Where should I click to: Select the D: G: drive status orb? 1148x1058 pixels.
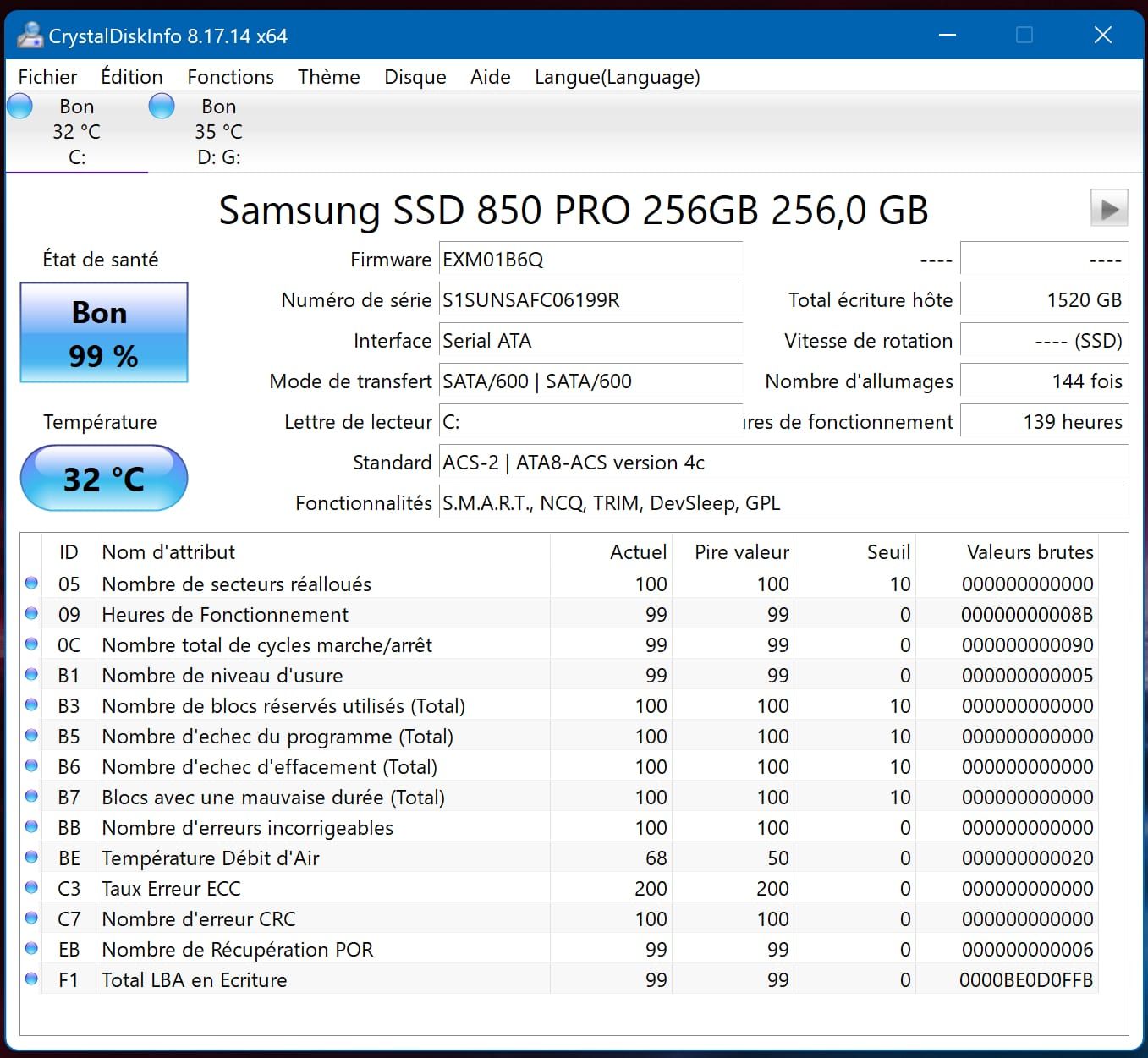162,107
